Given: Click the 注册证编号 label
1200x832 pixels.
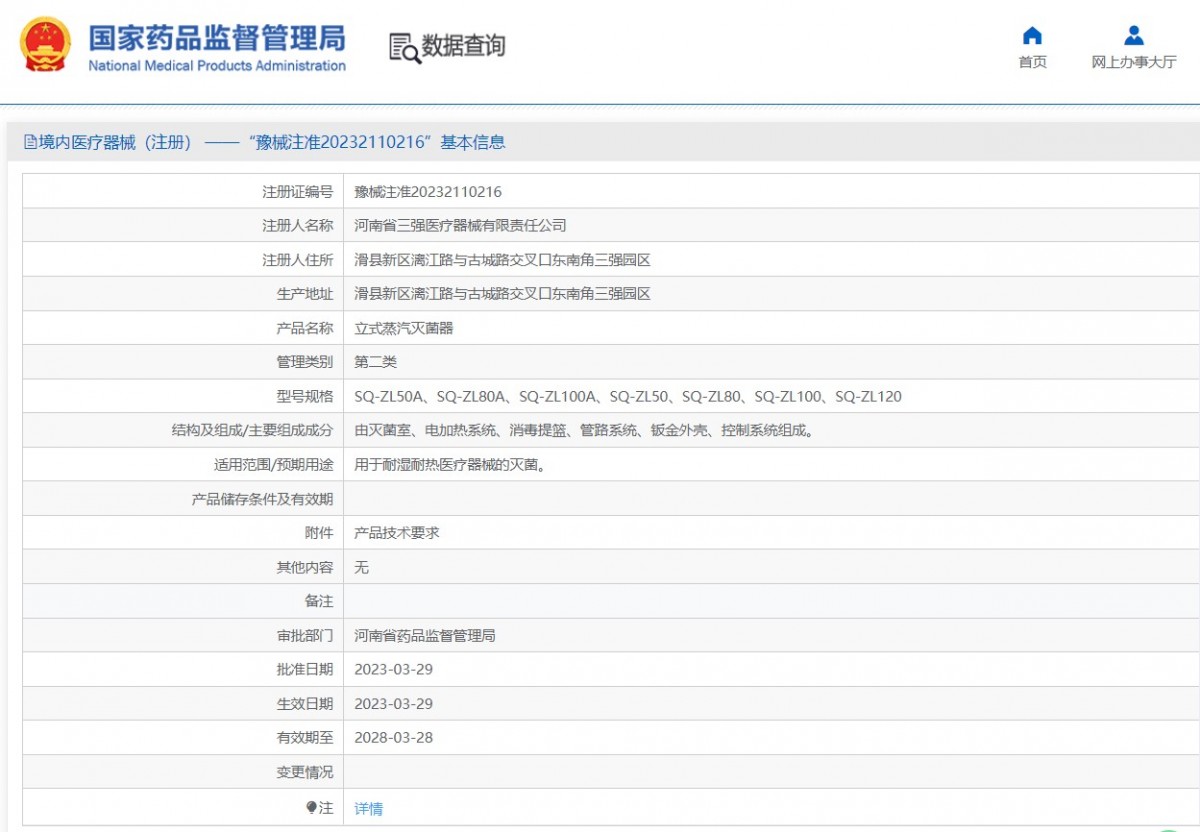Looking at the screenshot, I should click(x=298, y=192).
